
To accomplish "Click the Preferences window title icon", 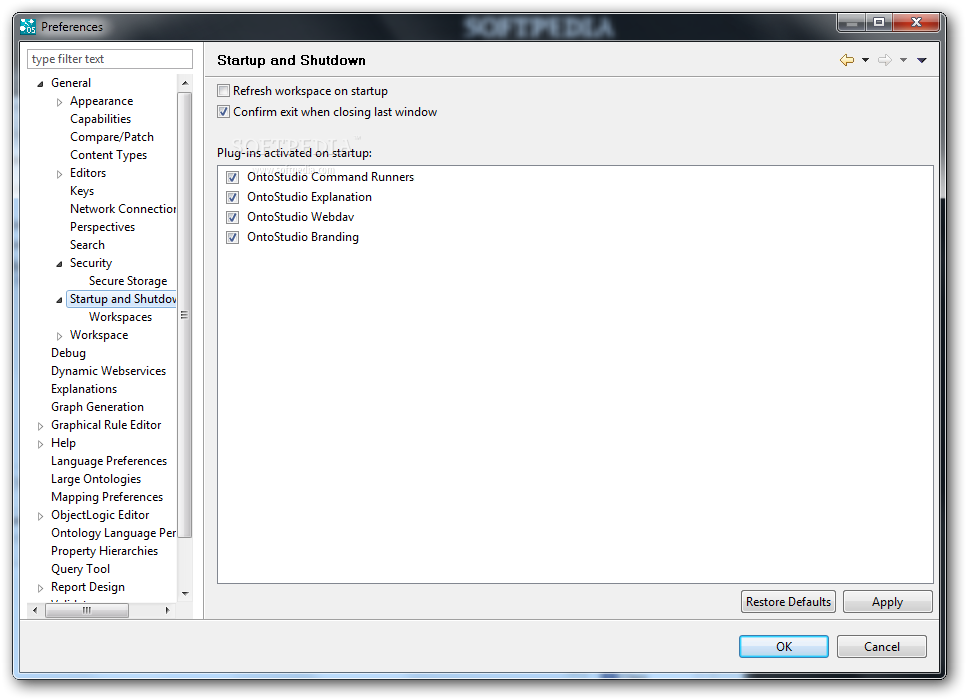I will pyautogui.click(x=28, y=27).
